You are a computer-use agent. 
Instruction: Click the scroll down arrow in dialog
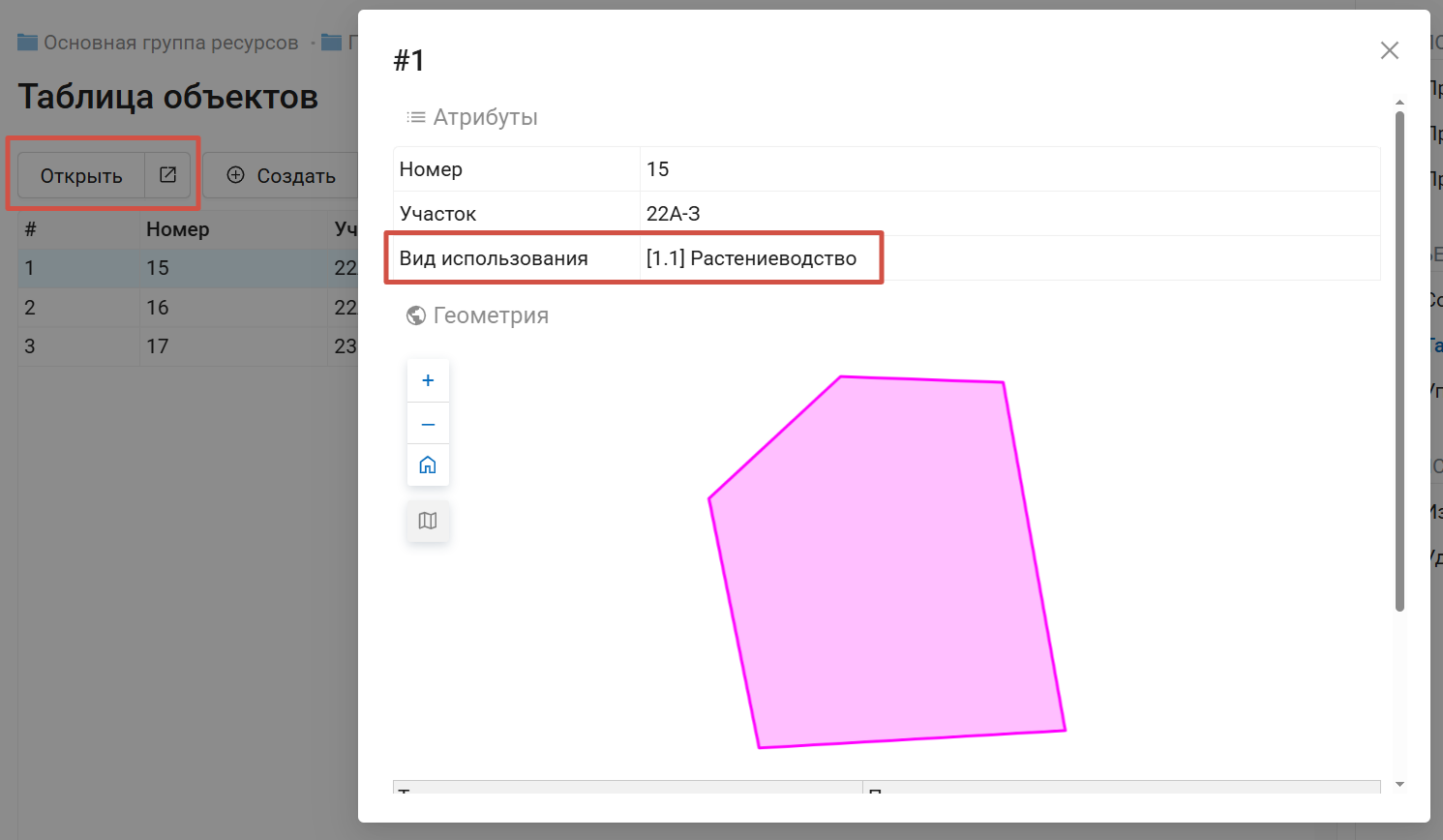(1399, 784)
